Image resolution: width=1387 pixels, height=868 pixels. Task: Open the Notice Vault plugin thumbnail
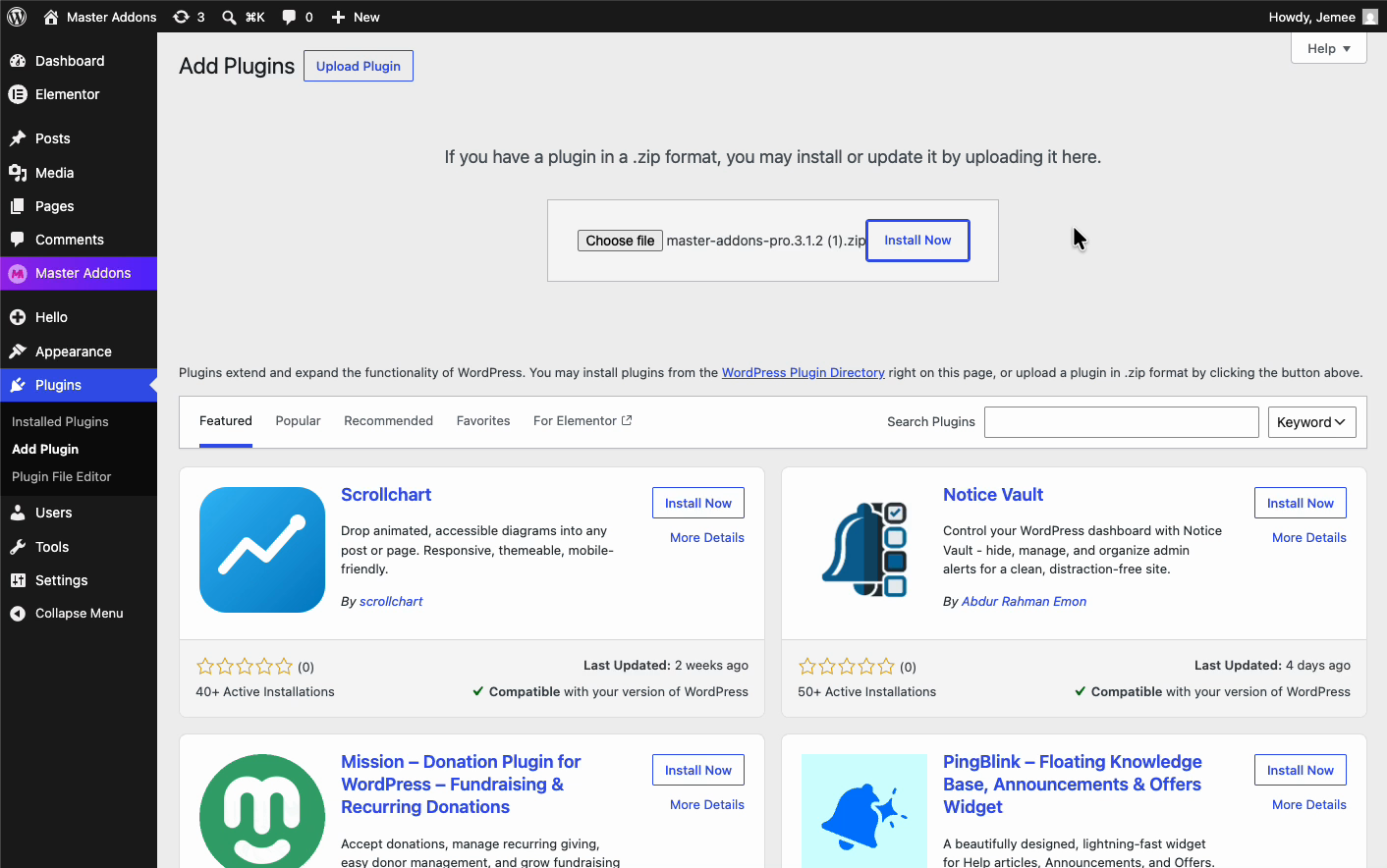coord(864,550)
